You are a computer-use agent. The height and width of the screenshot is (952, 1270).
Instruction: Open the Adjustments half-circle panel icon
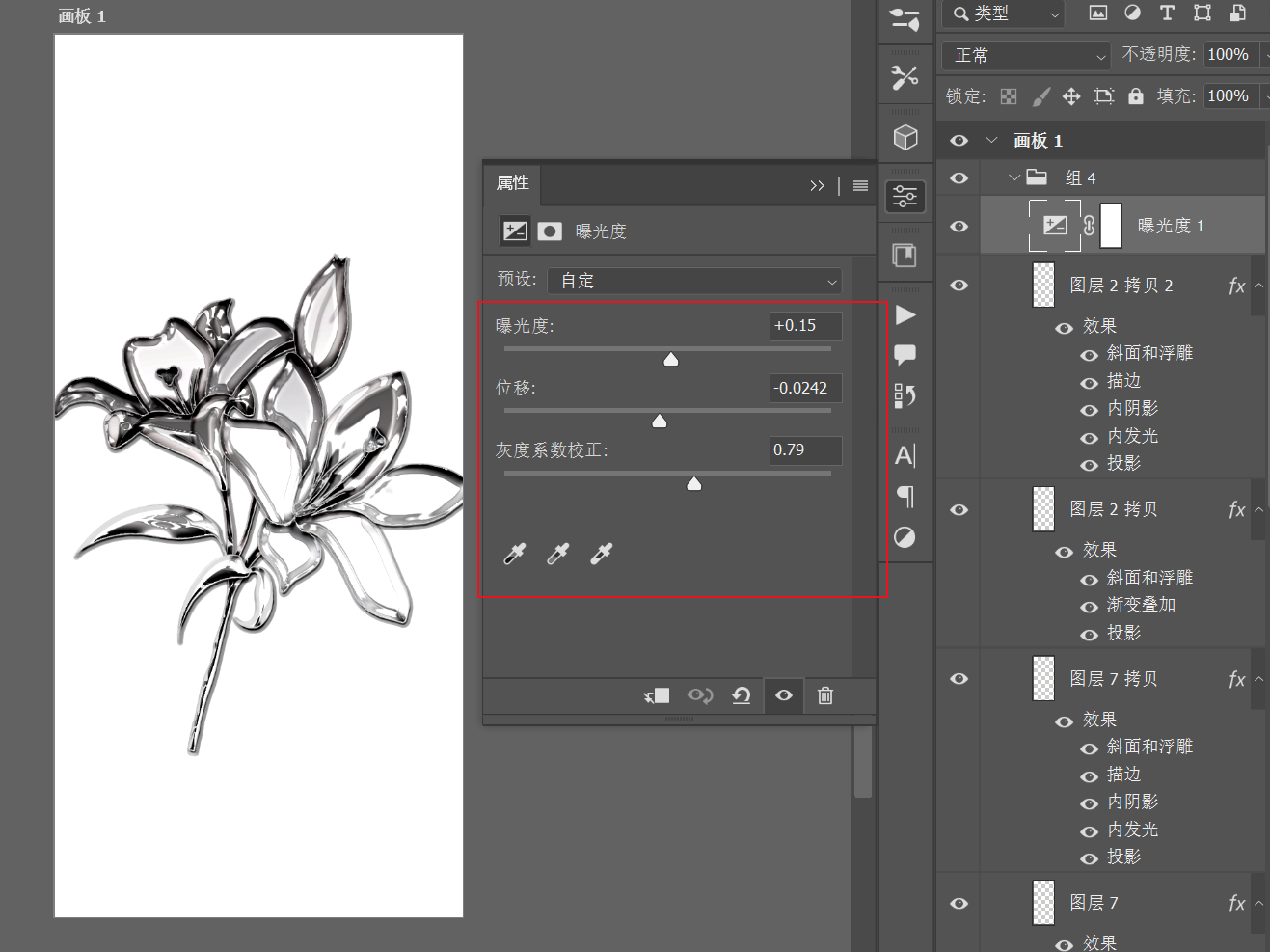click(905, 537)
